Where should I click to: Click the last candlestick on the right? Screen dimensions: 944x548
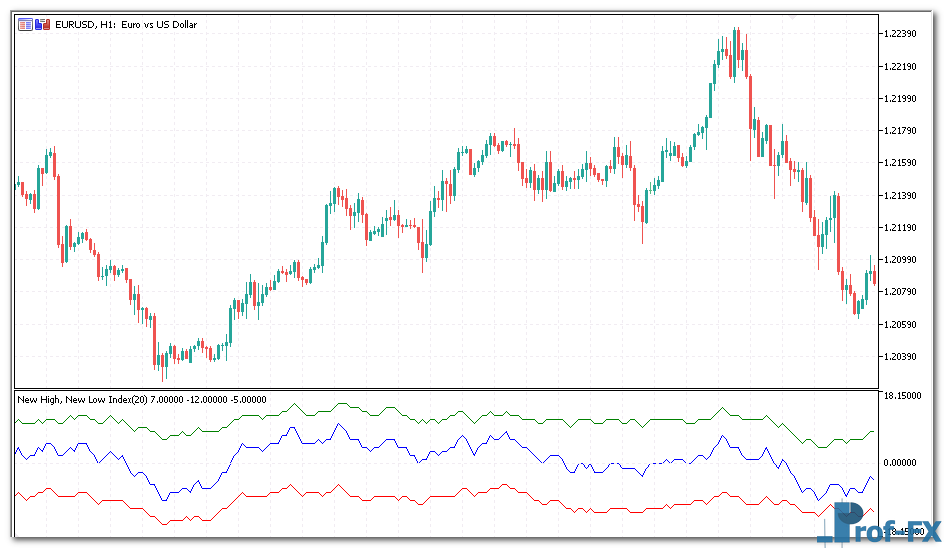pyautogui.click(x=874, y=275)
